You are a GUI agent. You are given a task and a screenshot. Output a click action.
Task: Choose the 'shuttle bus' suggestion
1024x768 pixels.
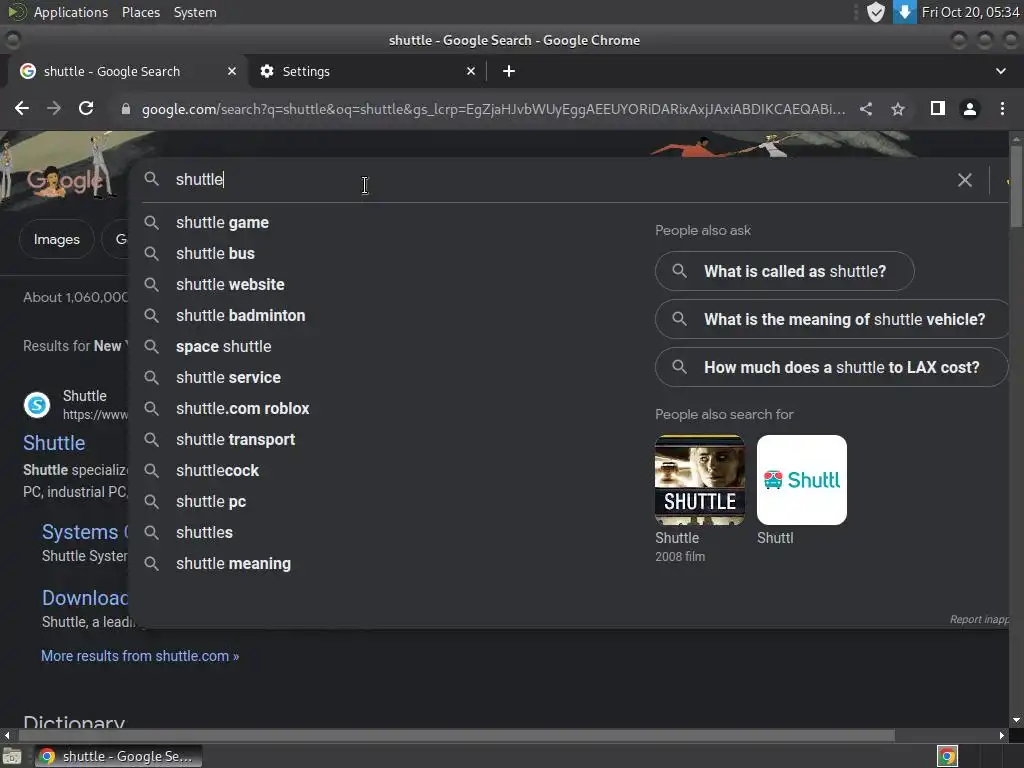pyautogui.click(x=215, y=253)
